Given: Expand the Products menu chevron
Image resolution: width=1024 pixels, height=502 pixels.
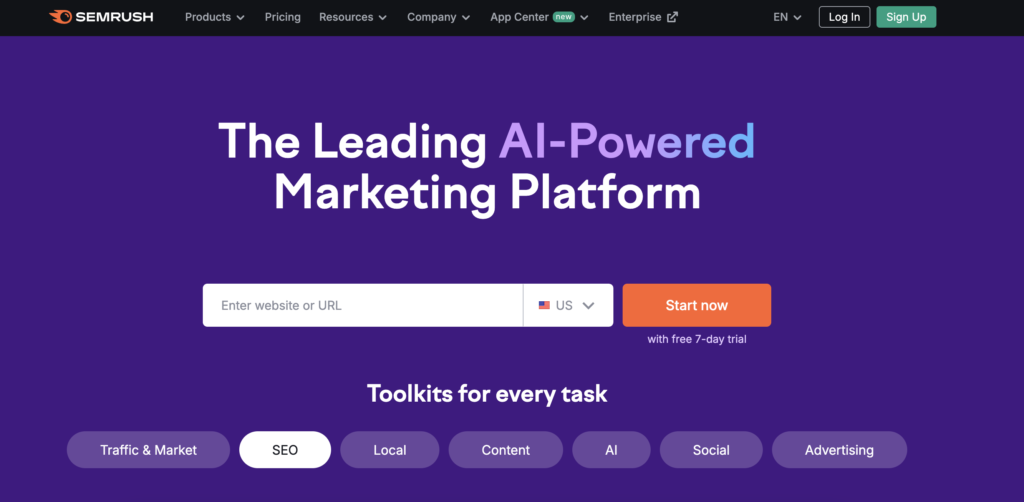Looking at the screenshot, I should 240,18.
